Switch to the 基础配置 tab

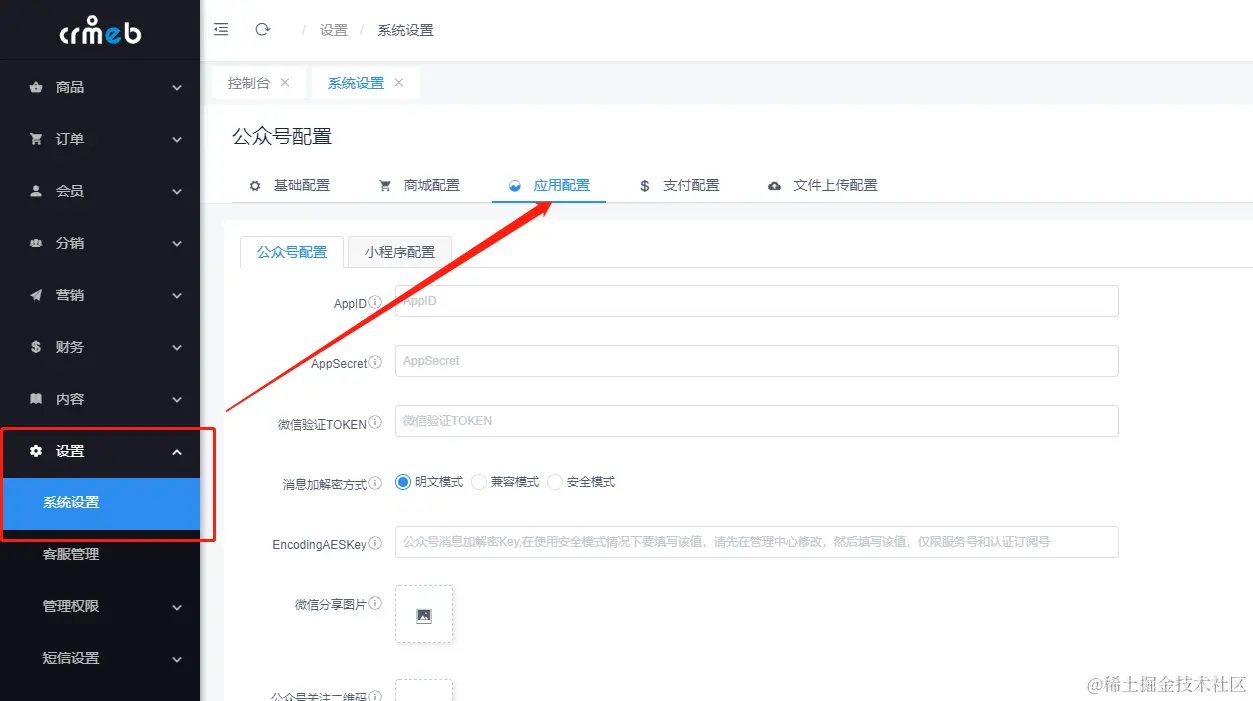289,185
